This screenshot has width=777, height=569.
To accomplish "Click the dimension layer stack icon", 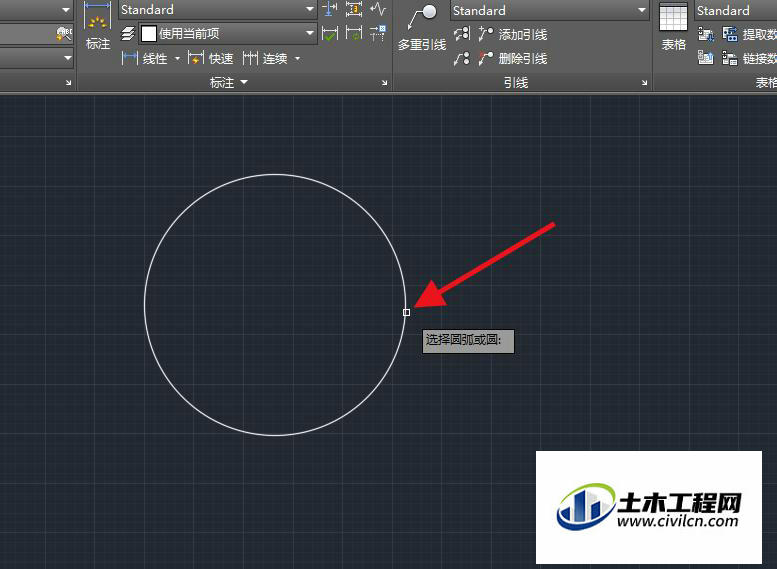I will 128,34.
